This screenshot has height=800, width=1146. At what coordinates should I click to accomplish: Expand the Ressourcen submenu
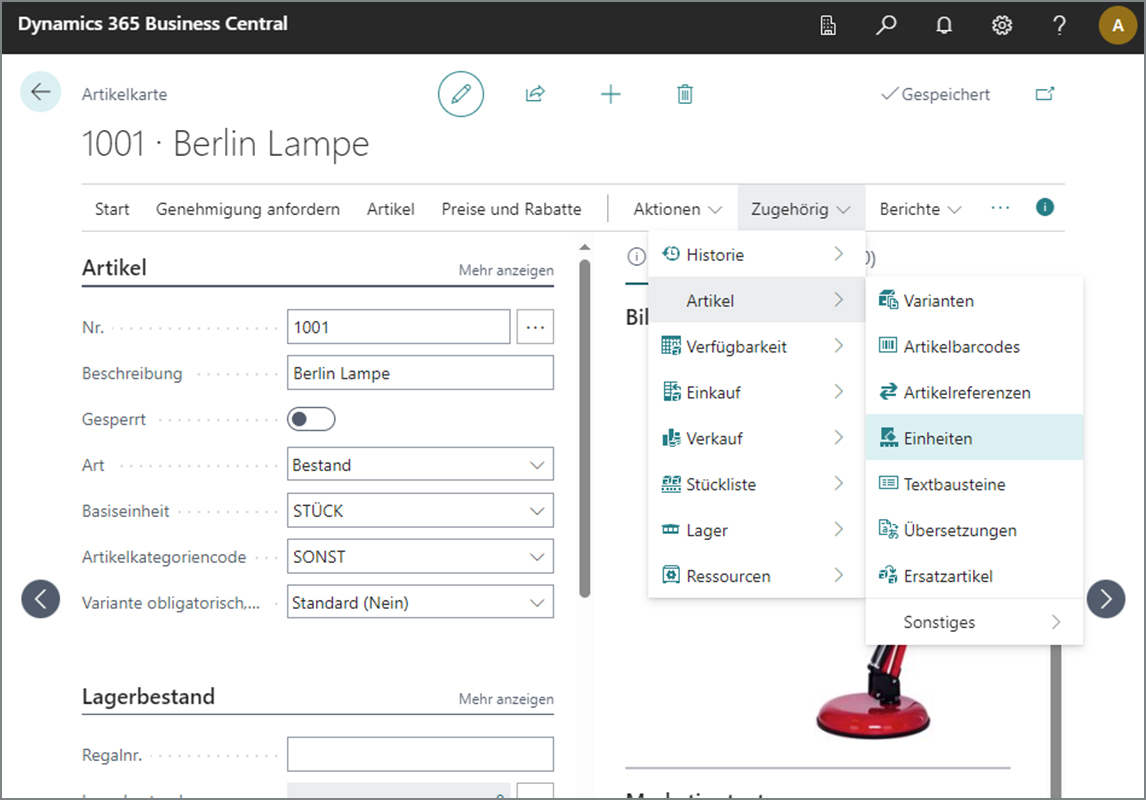[756, 576]
